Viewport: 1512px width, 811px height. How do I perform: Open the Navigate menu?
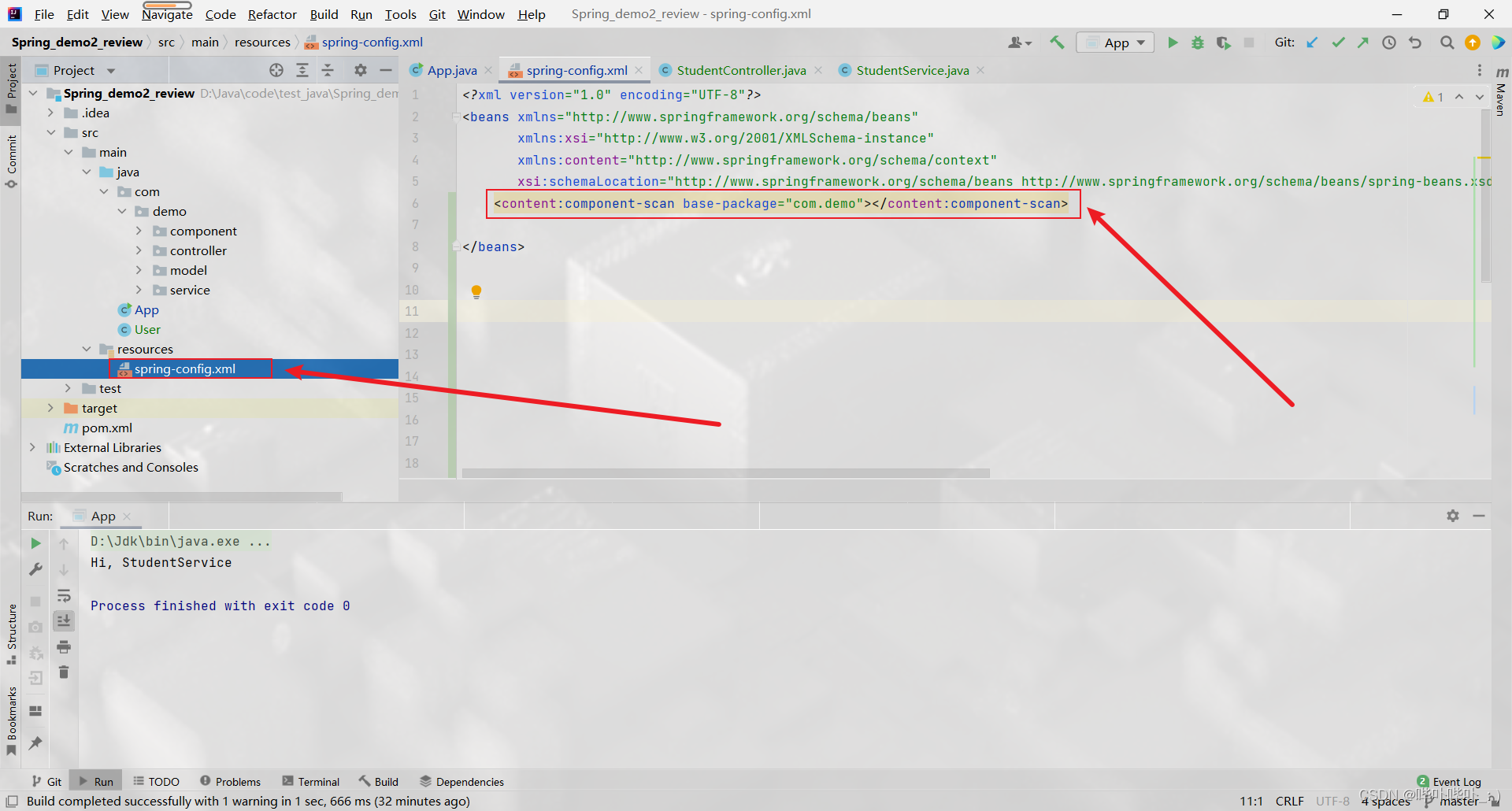tap(167, 14)
